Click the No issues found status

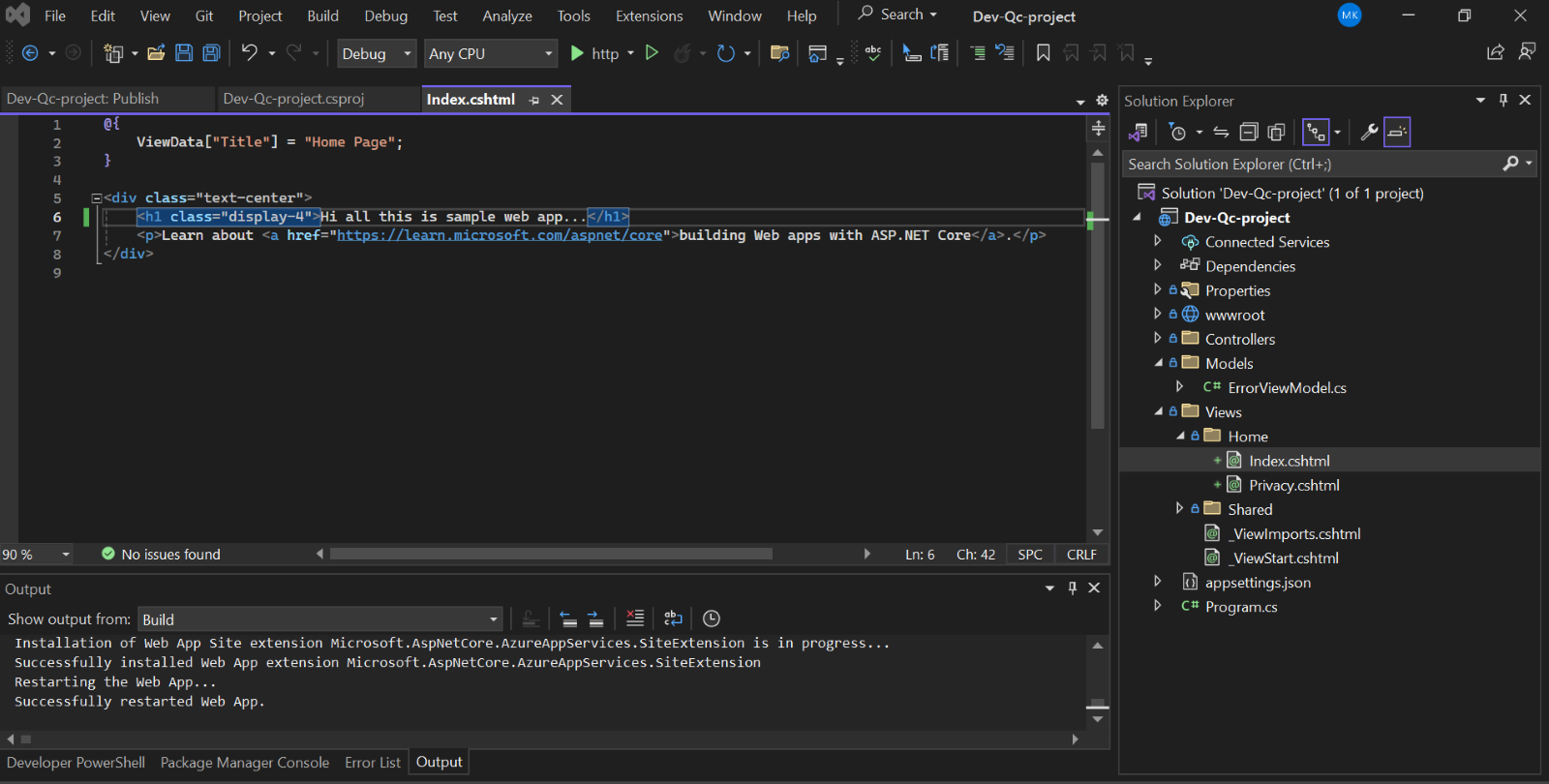tap(161, 555)
